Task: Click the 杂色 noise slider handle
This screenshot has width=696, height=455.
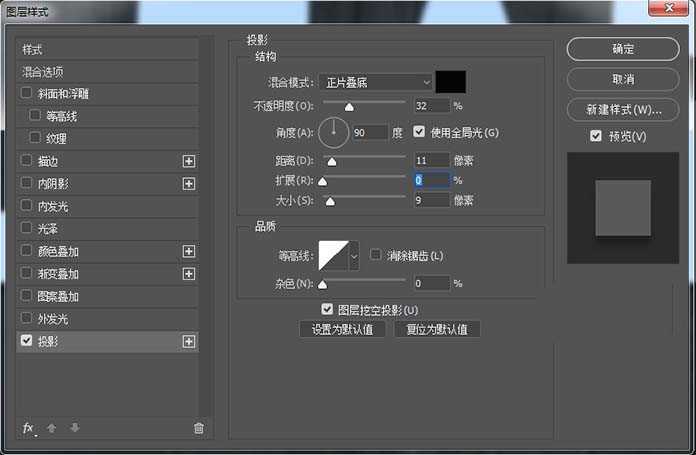Action: 323,285
